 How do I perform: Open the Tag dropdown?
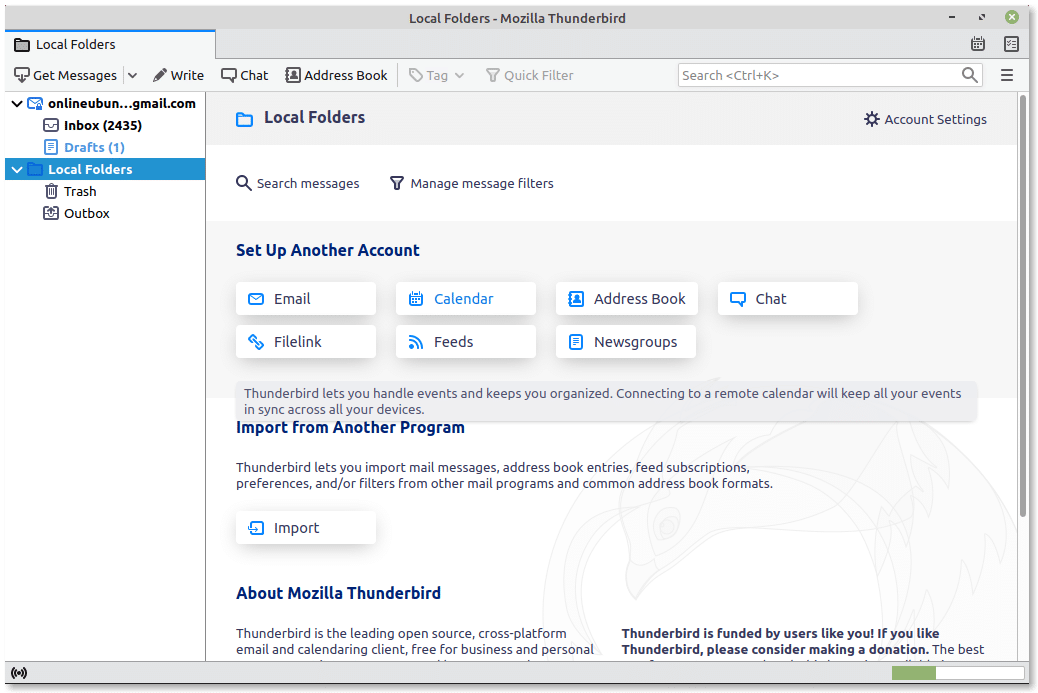[x=436, y=74]
